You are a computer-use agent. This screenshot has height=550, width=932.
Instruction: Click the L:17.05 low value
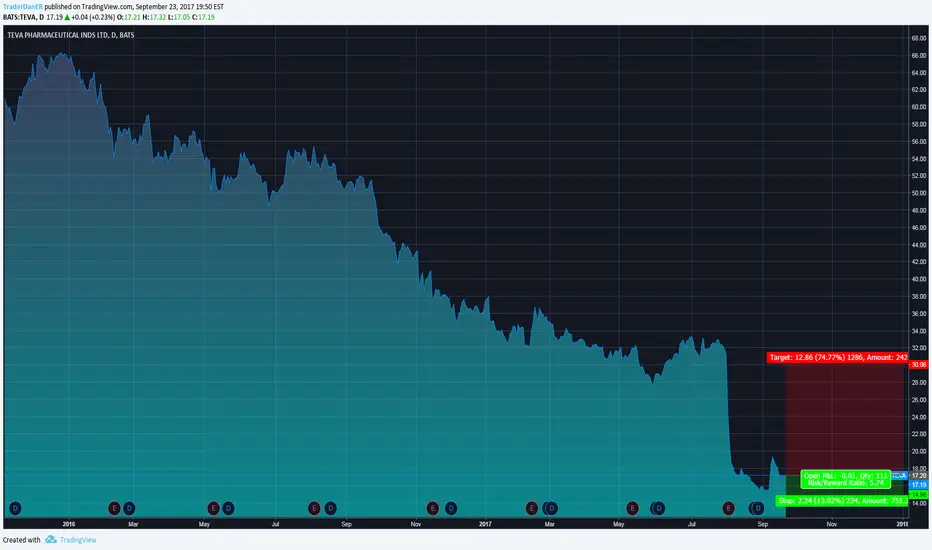[x=179, y=17]
